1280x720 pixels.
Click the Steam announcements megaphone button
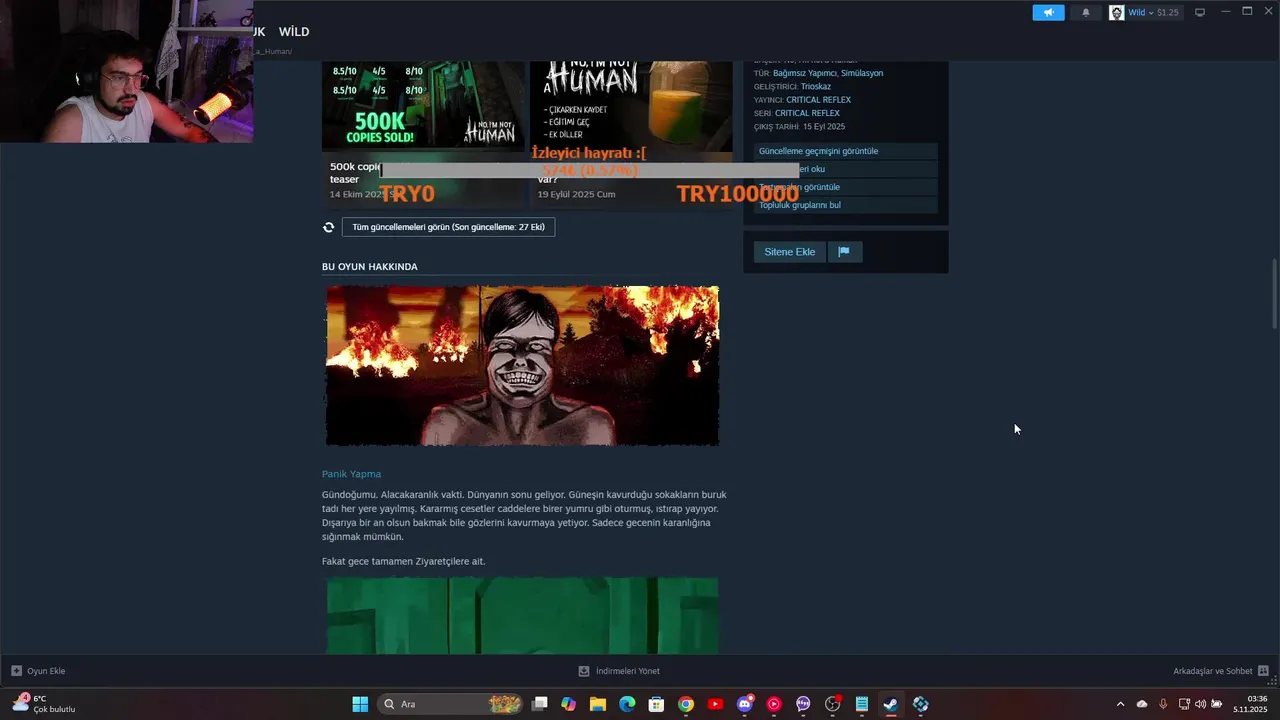(1048, 12)
